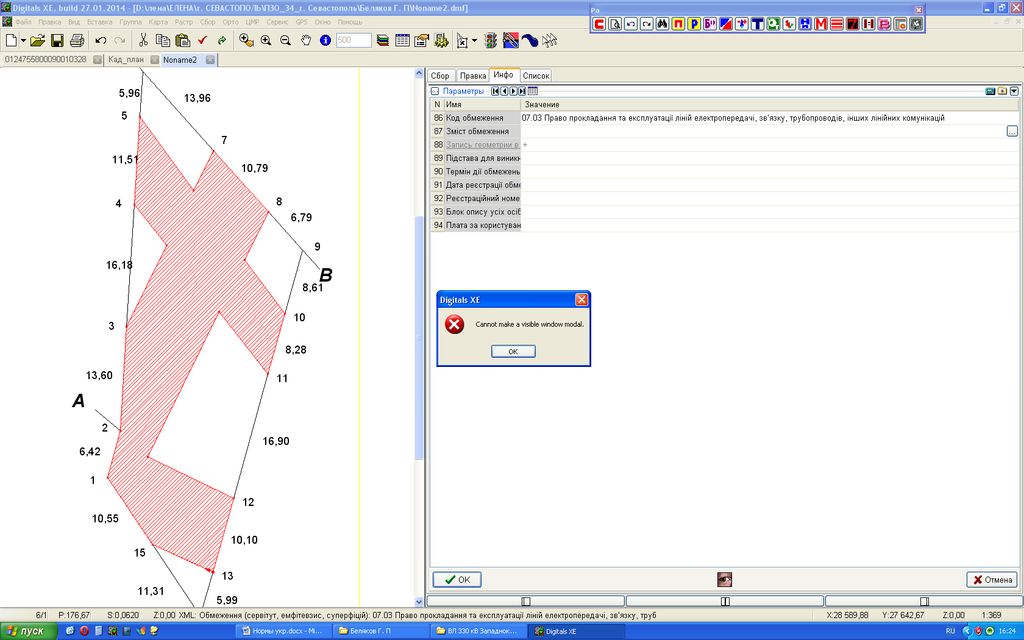The width and height of the screenshot is (1024, 640).
Task: Click the Отмена button
Action: click(x=992, y=579)
